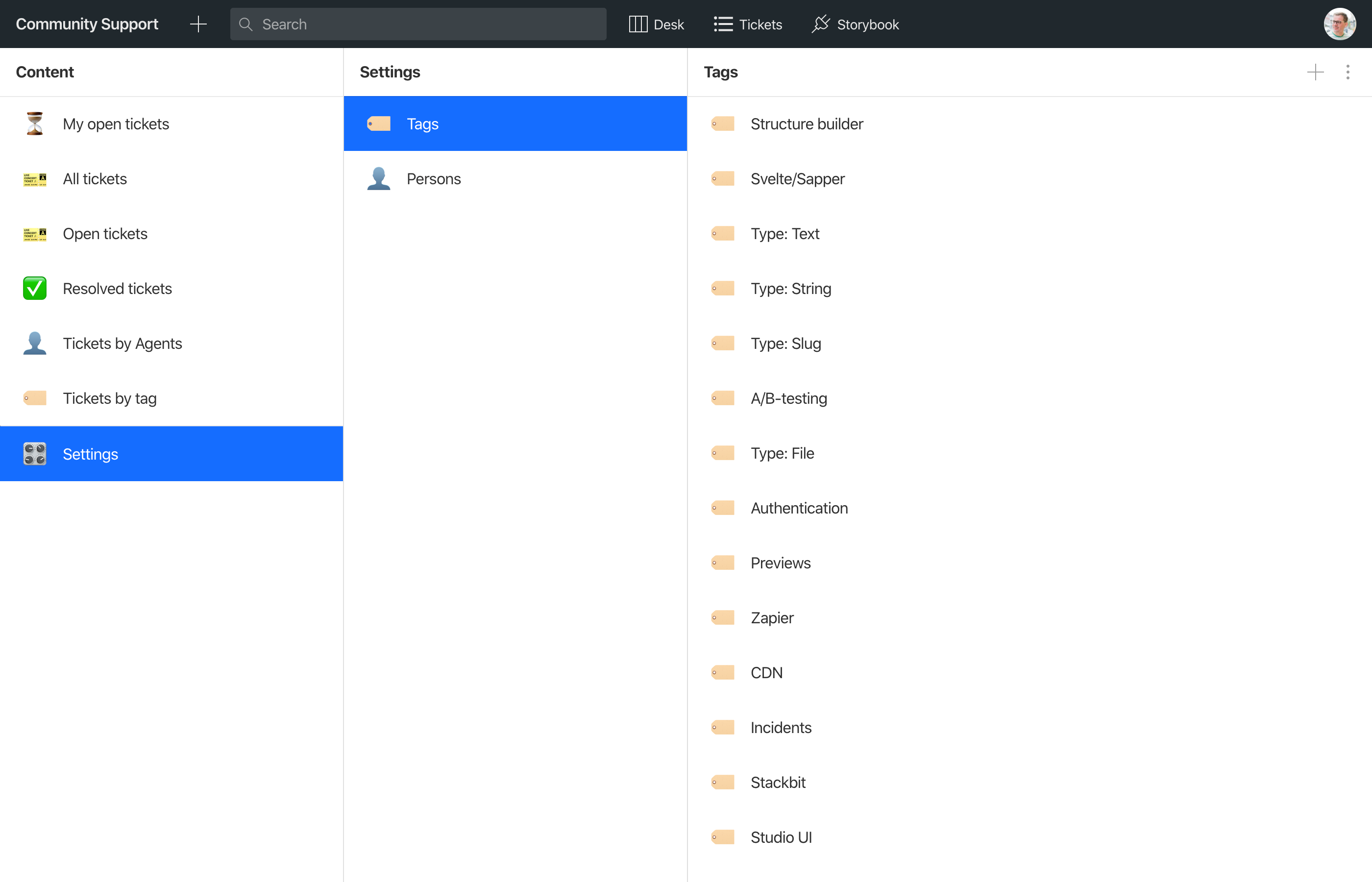This screenshot has height=882, width=1372.
Task: Open the Structure builder tag
Action: (x=806, y=123)
